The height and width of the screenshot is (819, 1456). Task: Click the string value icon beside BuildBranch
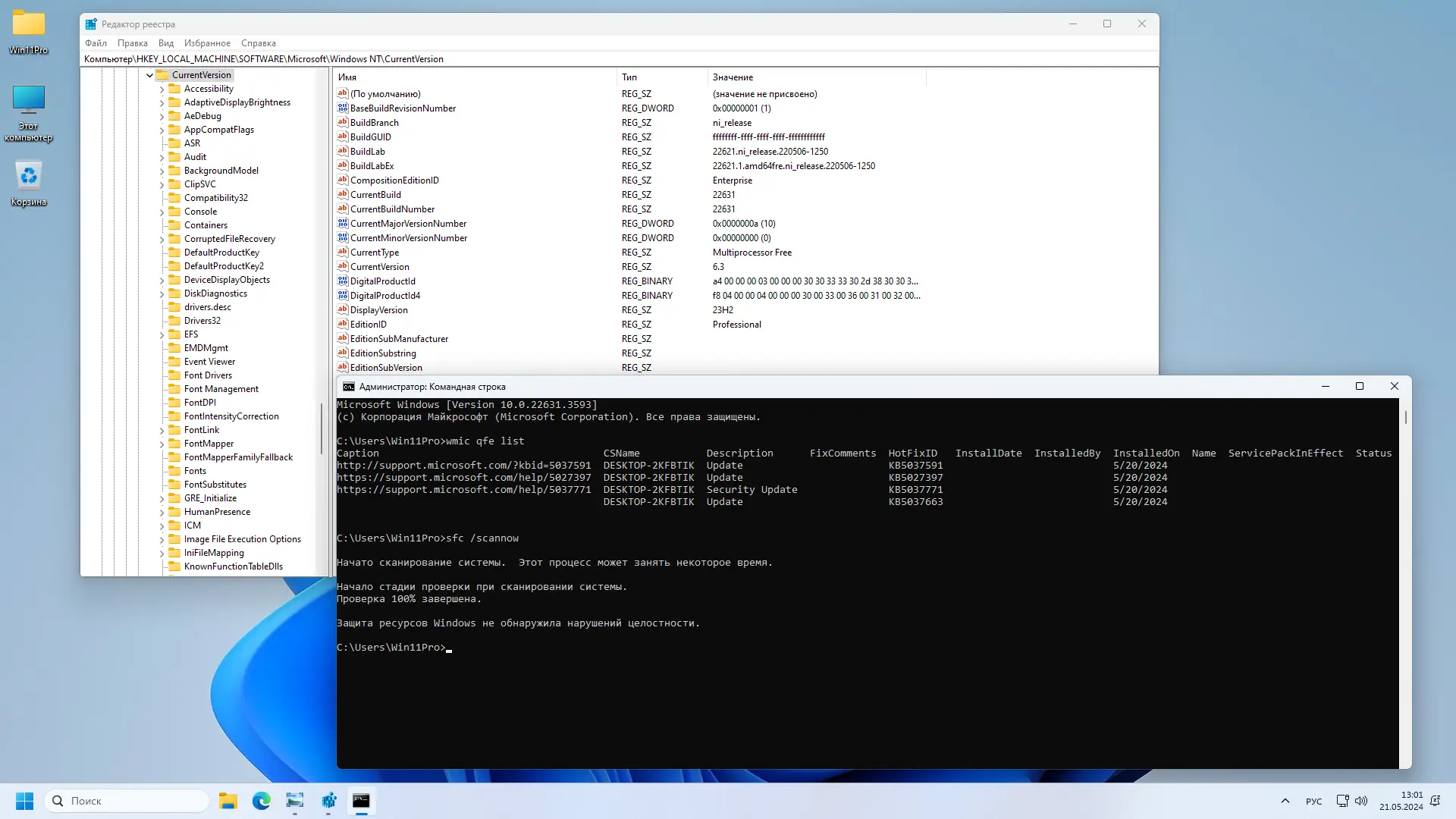pyautogui.click(x=341, y=122)
